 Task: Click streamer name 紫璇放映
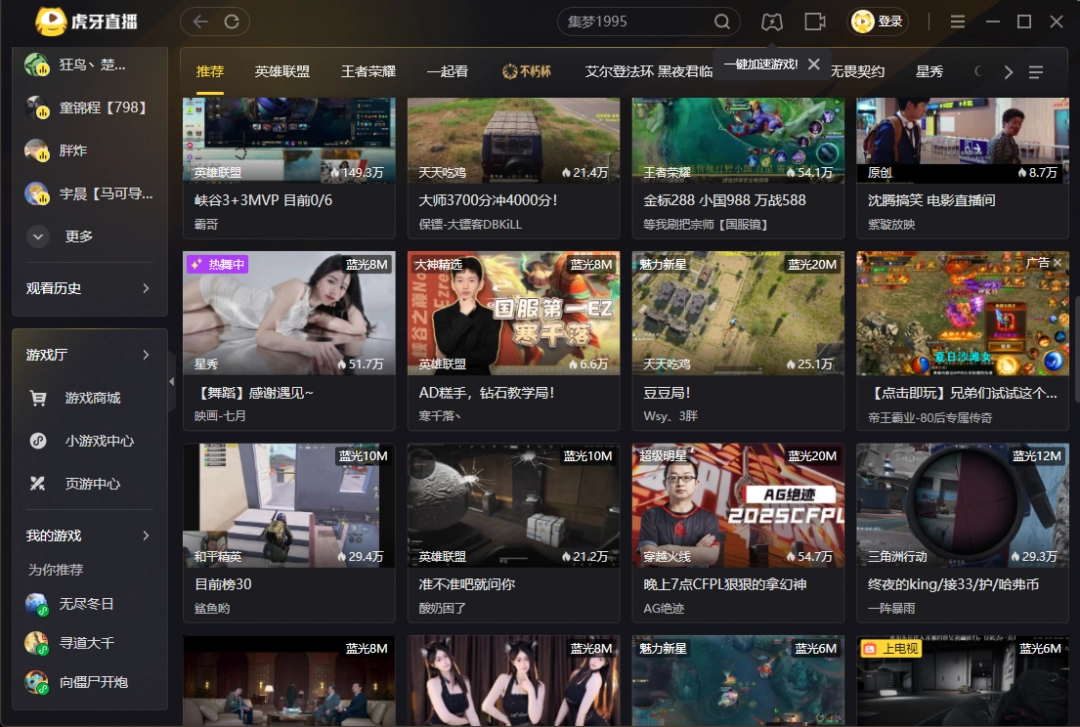tap(891, 225)
